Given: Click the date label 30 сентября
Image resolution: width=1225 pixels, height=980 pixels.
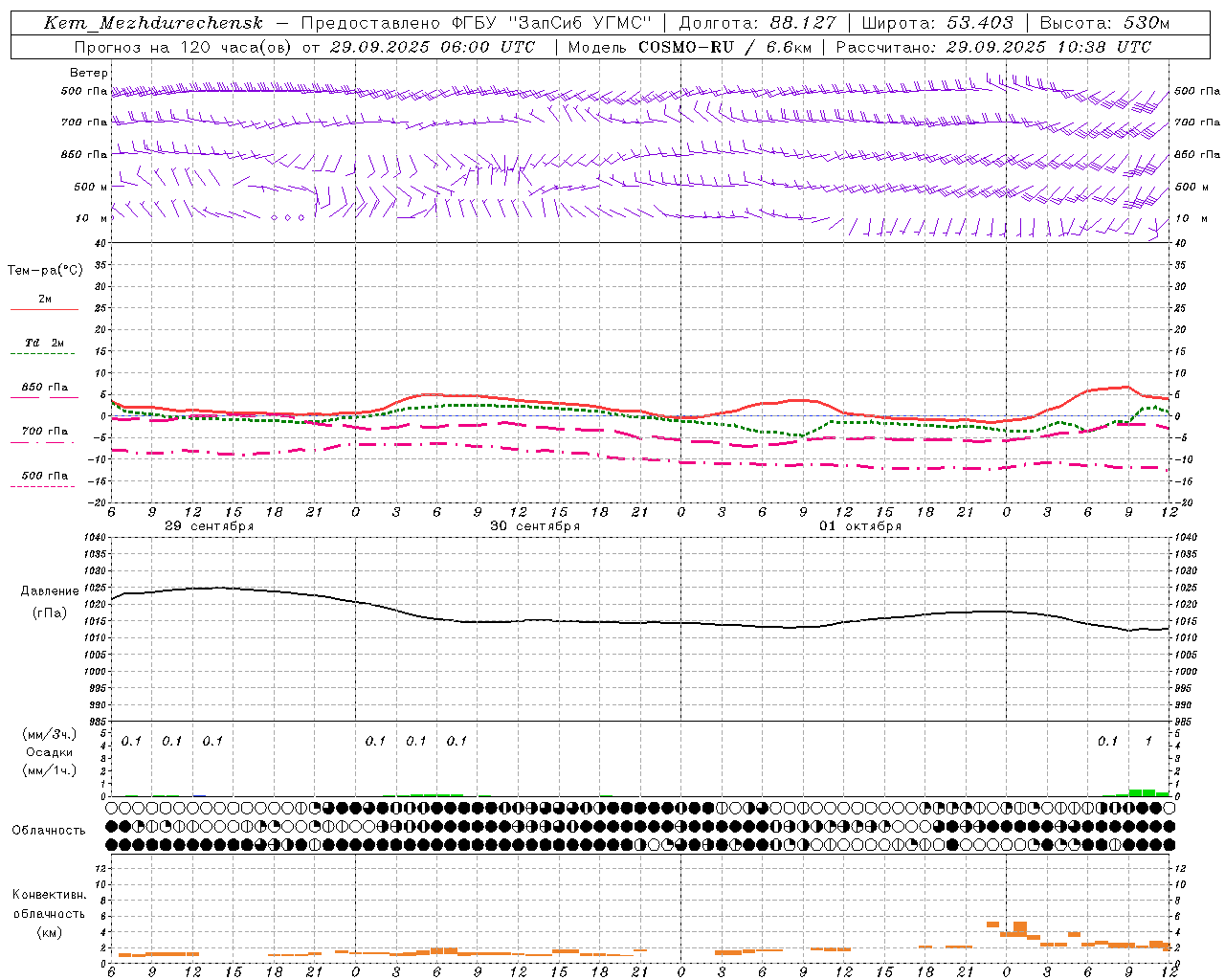Looking at the screenshot, I should coord(535,526).
